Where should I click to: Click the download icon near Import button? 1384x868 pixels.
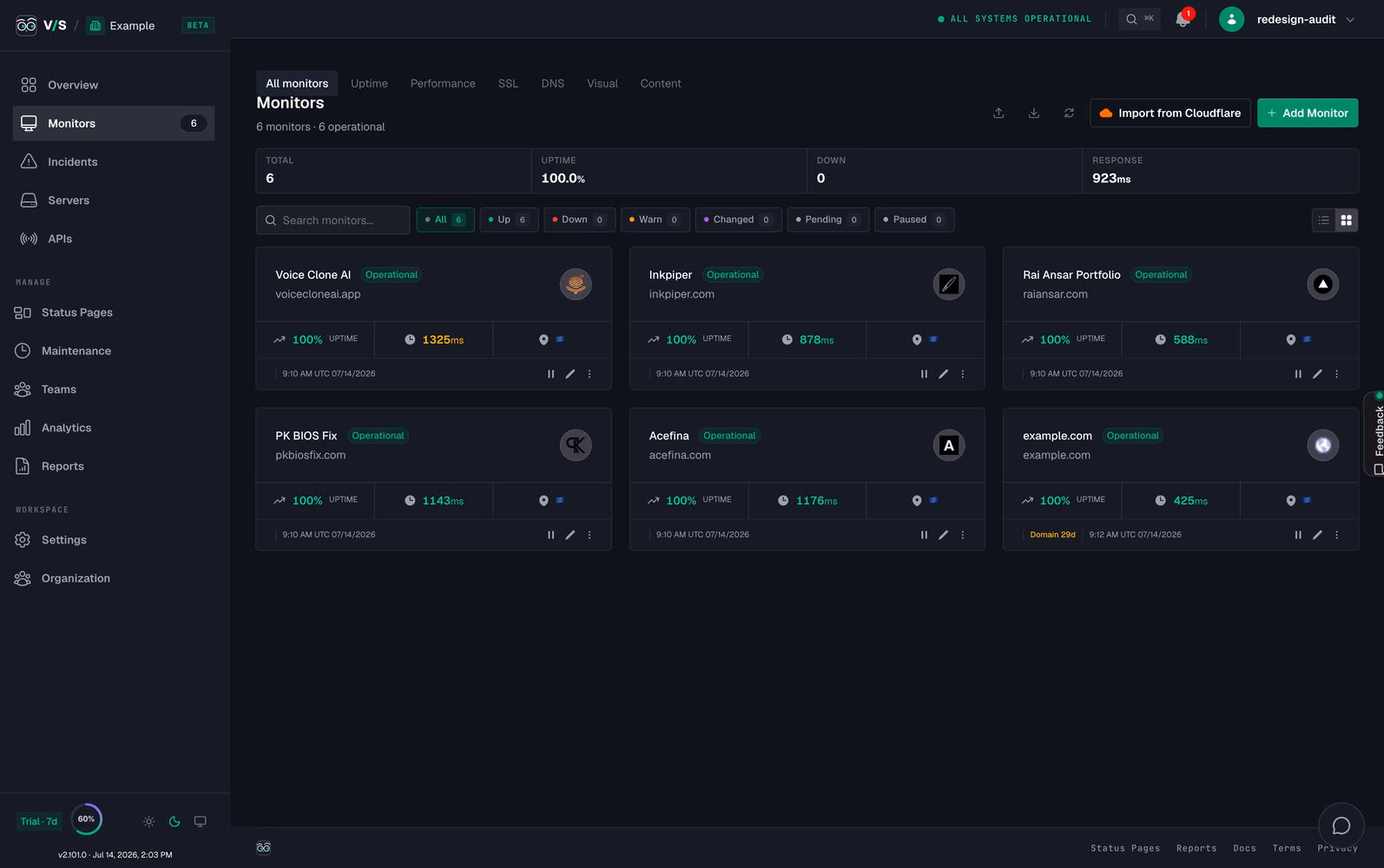(x=1034, y=113)
